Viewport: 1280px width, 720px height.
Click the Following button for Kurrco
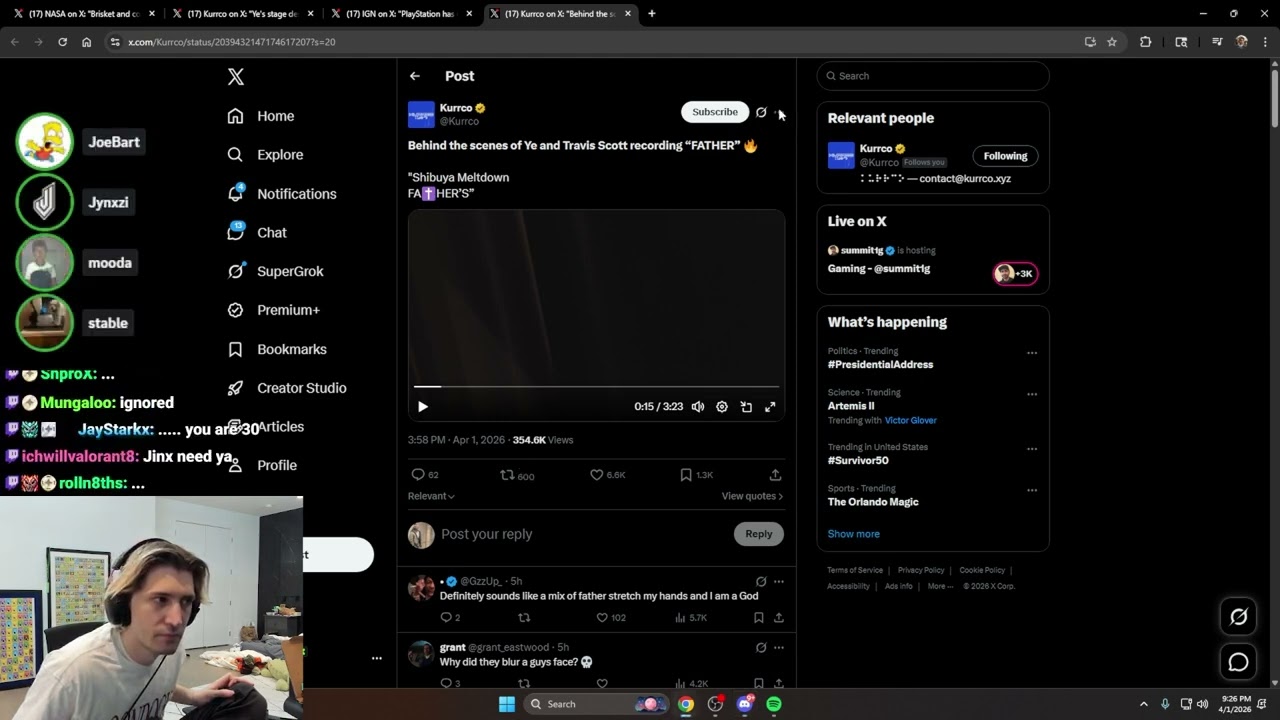click(1005, 156)
